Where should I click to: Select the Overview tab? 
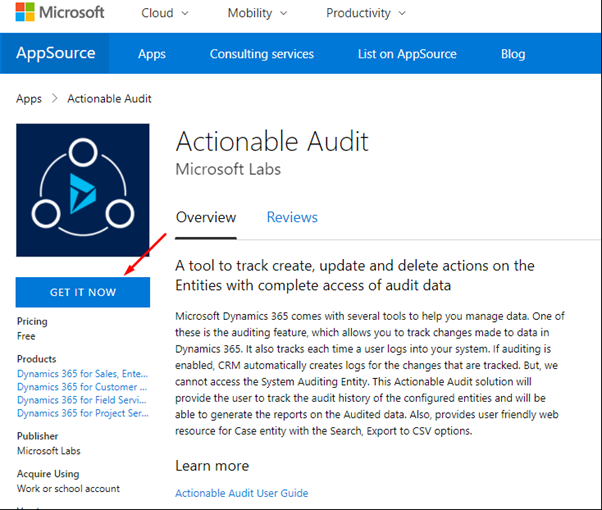pyautogui.click(x=206, y=217)
